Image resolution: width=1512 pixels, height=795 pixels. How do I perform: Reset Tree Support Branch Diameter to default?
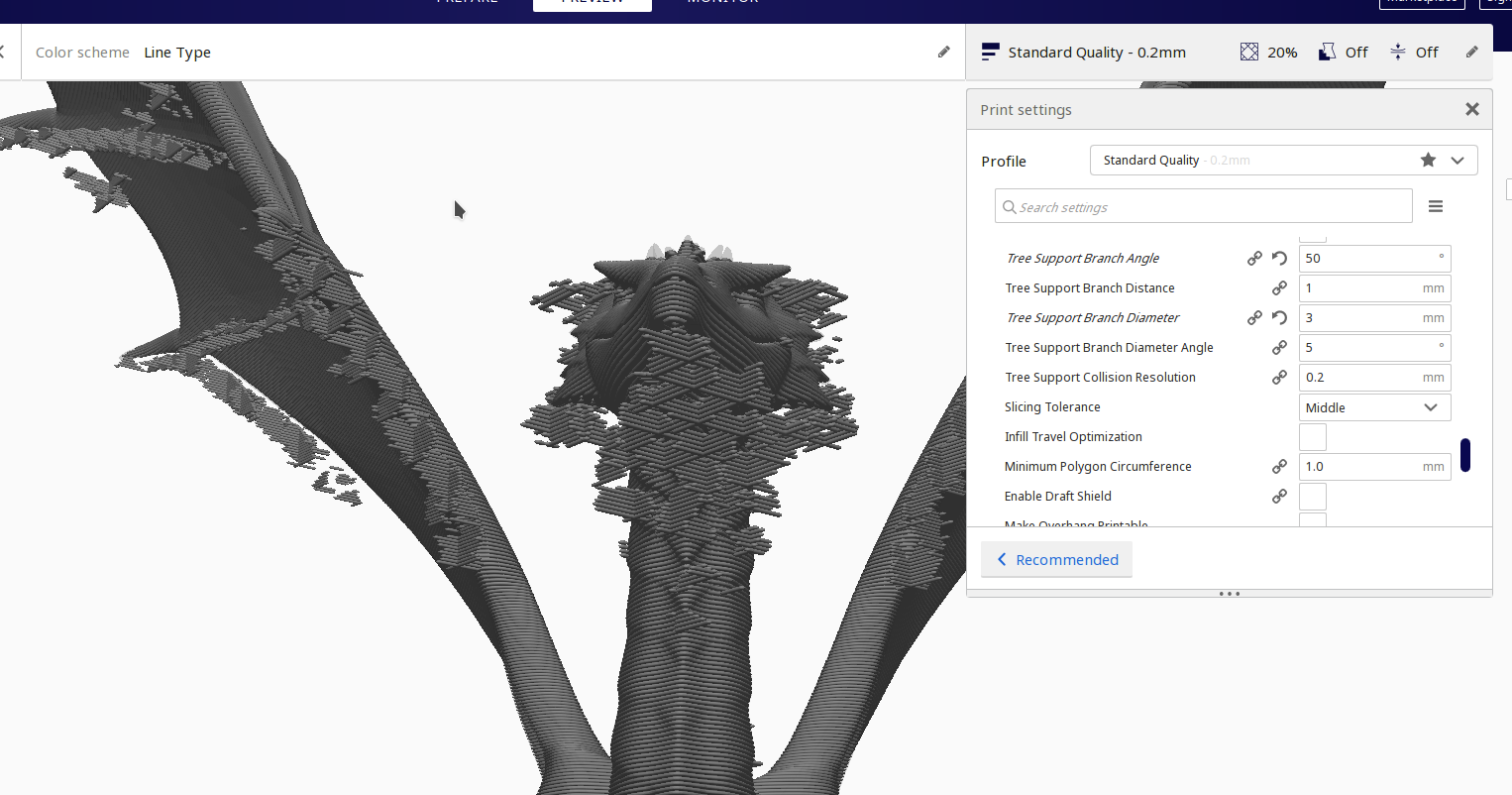click(x=1279, y=317)
